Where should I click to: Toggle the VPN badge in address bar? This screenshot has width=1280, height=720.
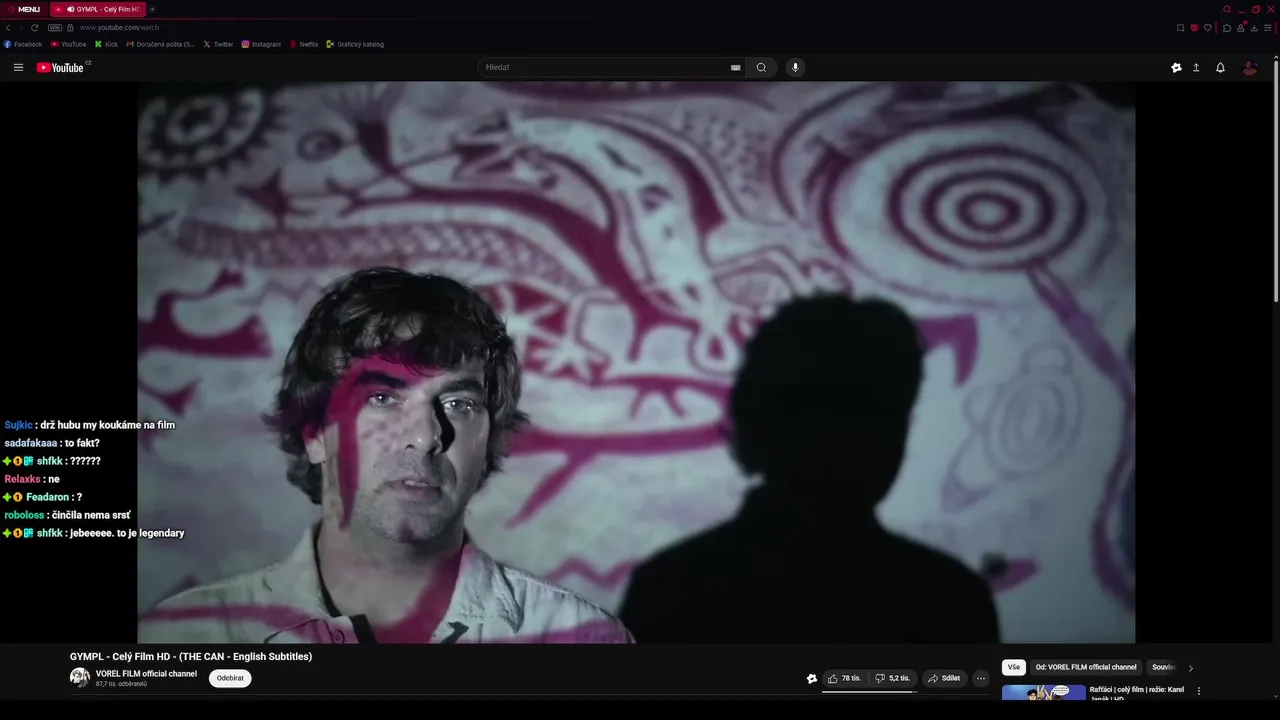pyautogui.click(x=54, y=28)
